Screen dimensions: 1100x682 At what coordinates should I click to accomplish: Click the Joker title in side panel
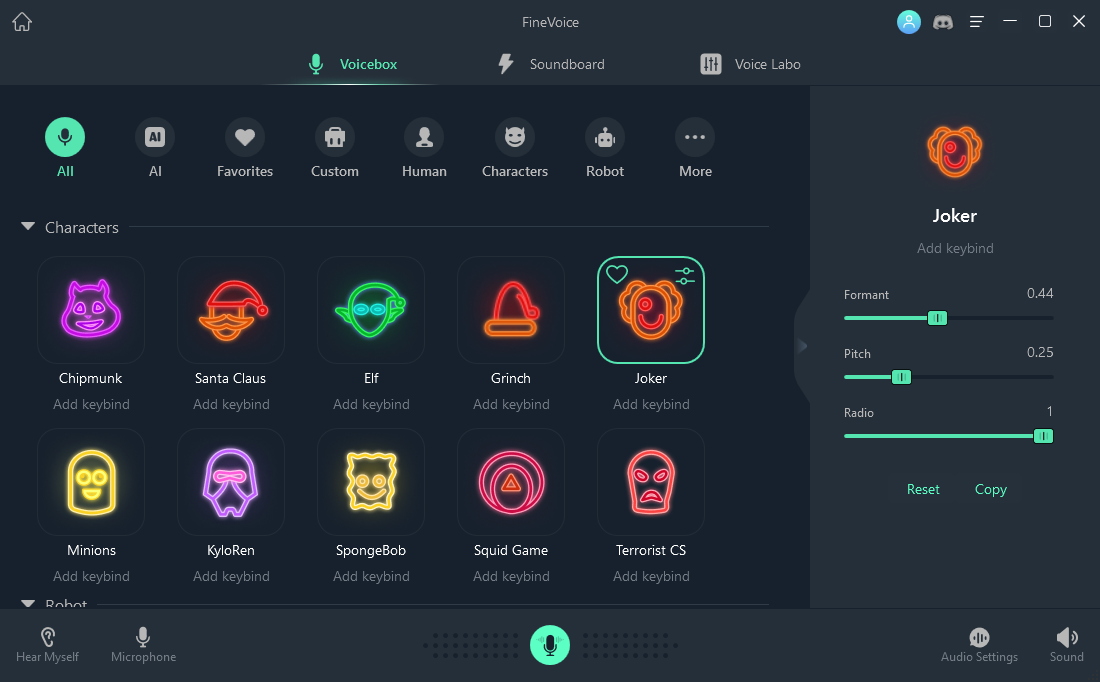point(955,215)
